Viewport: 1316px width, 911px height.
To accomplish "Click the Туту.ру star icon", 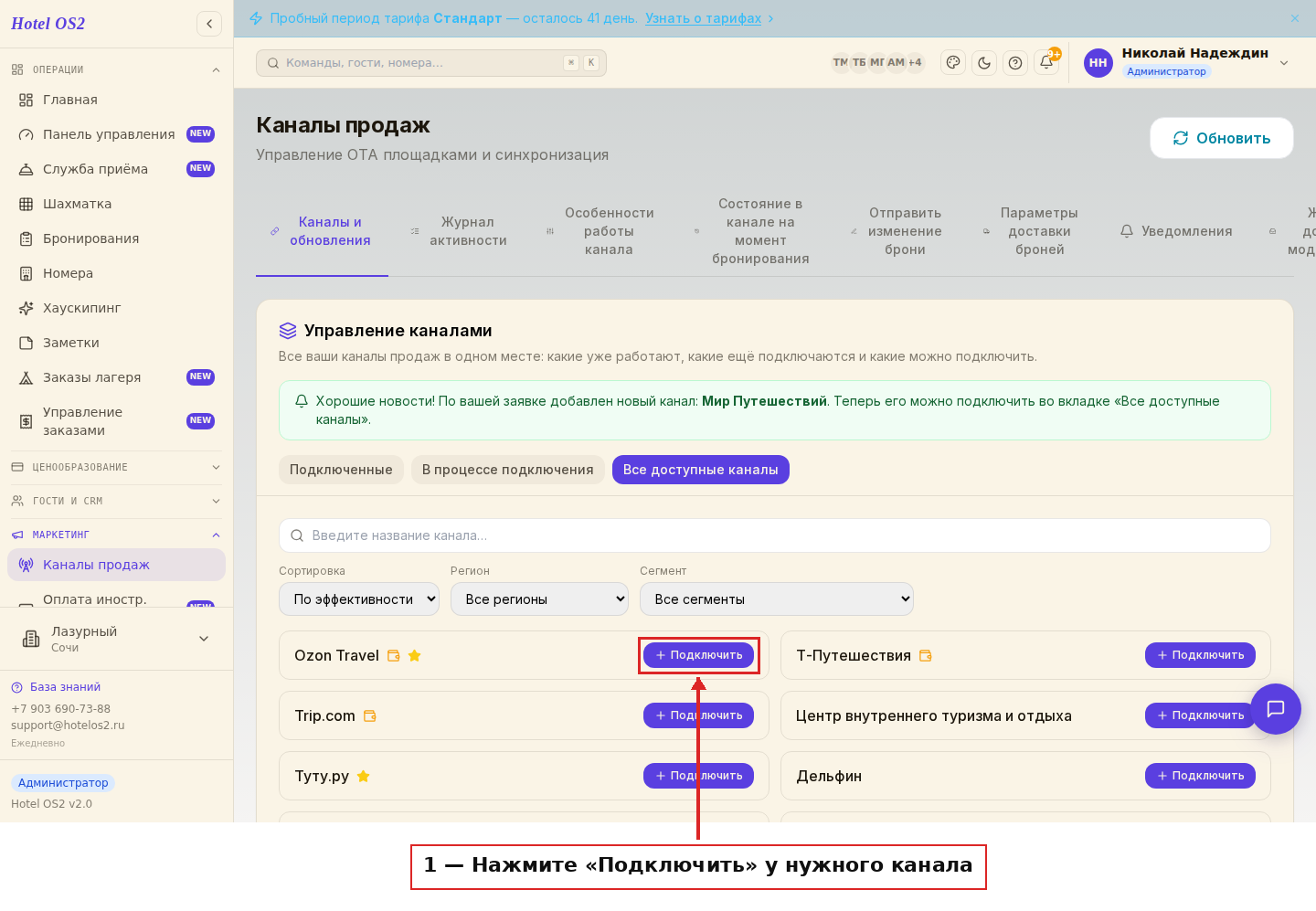I will tap(363, 776).
